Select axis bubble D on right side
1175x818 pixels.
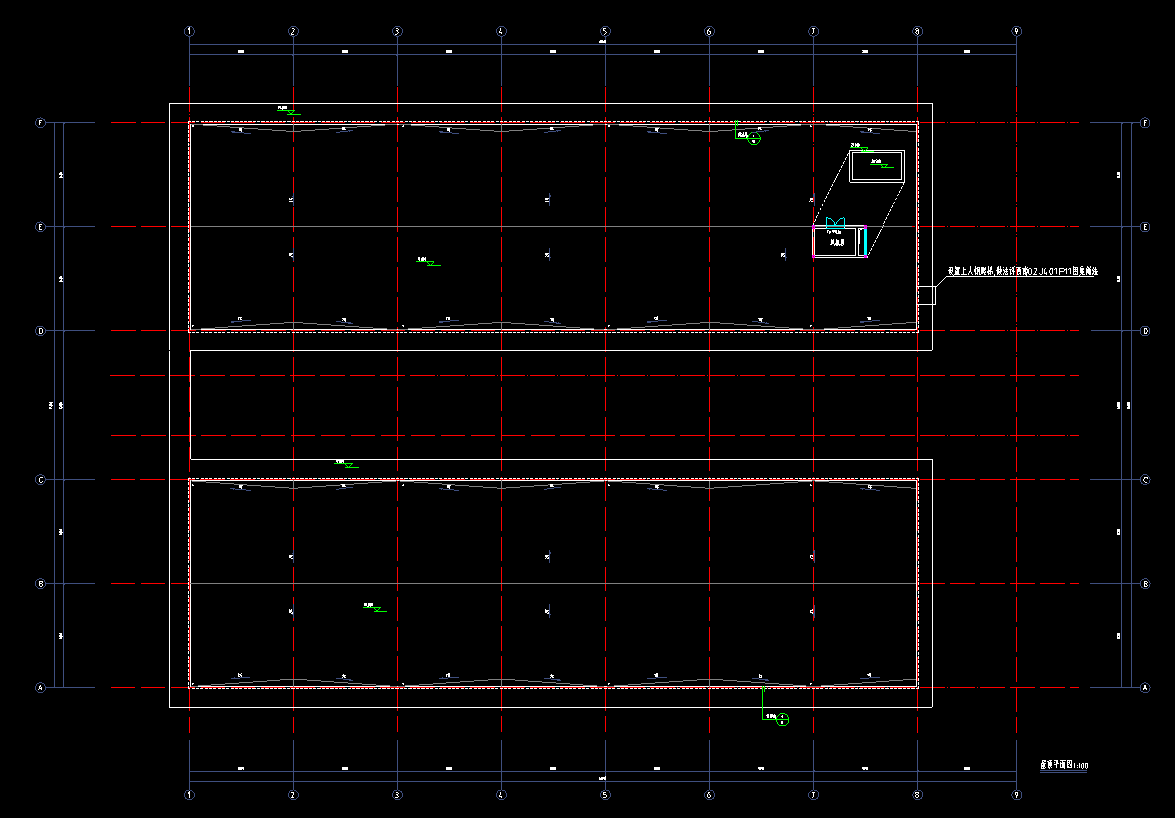pyautogui.click(x=1145, y=331)
